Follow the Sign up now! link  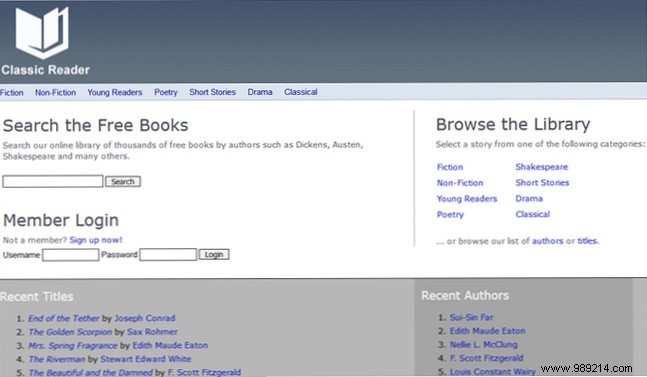96,240
